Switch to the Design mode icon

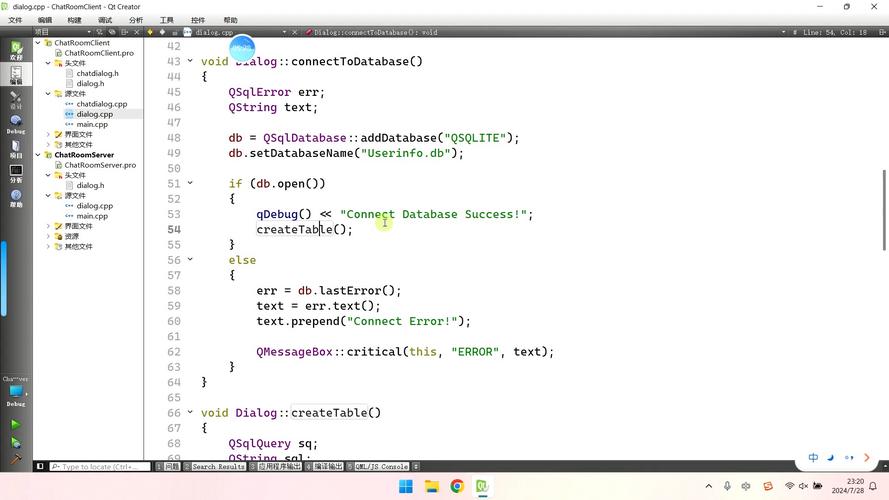[x=16, y=99]
